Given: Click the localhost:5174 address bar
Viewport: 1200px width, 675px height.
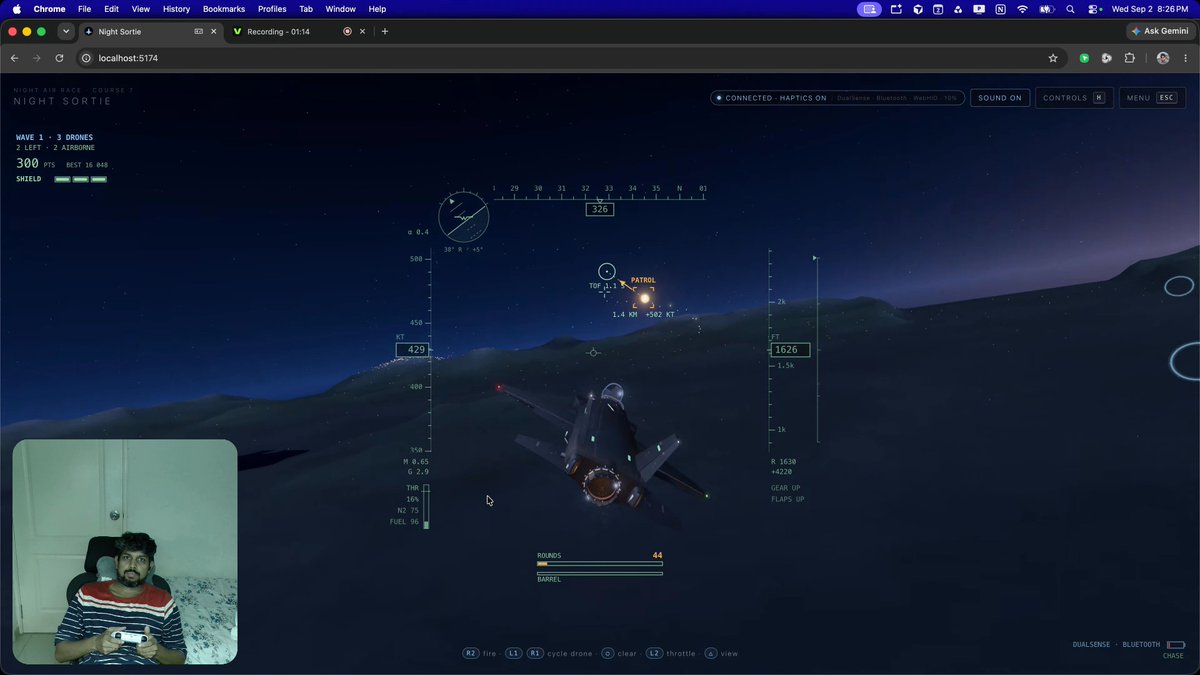Looking at the screenshot, I should pyautogui.click(x=570, y=58).
